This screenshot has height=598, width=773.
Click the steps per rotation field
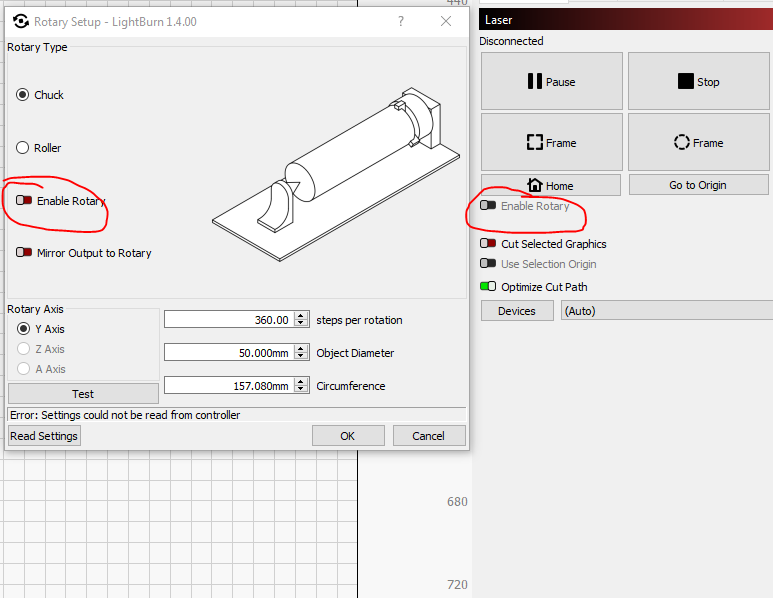[x=229, y=320]
